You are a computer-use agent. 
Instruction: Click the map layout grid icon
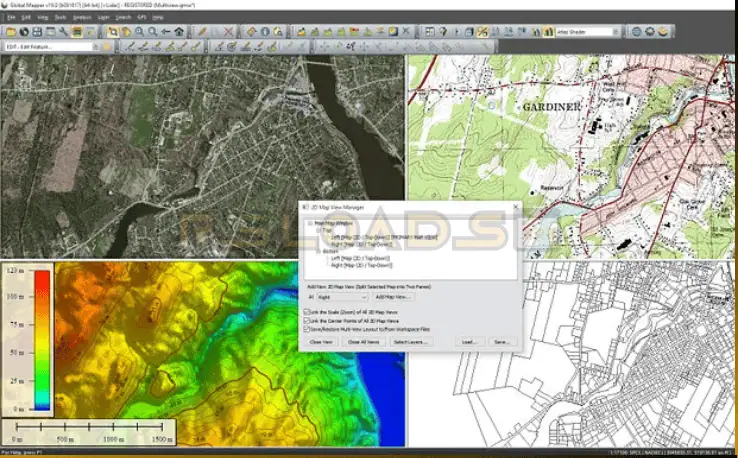(430, 32)
